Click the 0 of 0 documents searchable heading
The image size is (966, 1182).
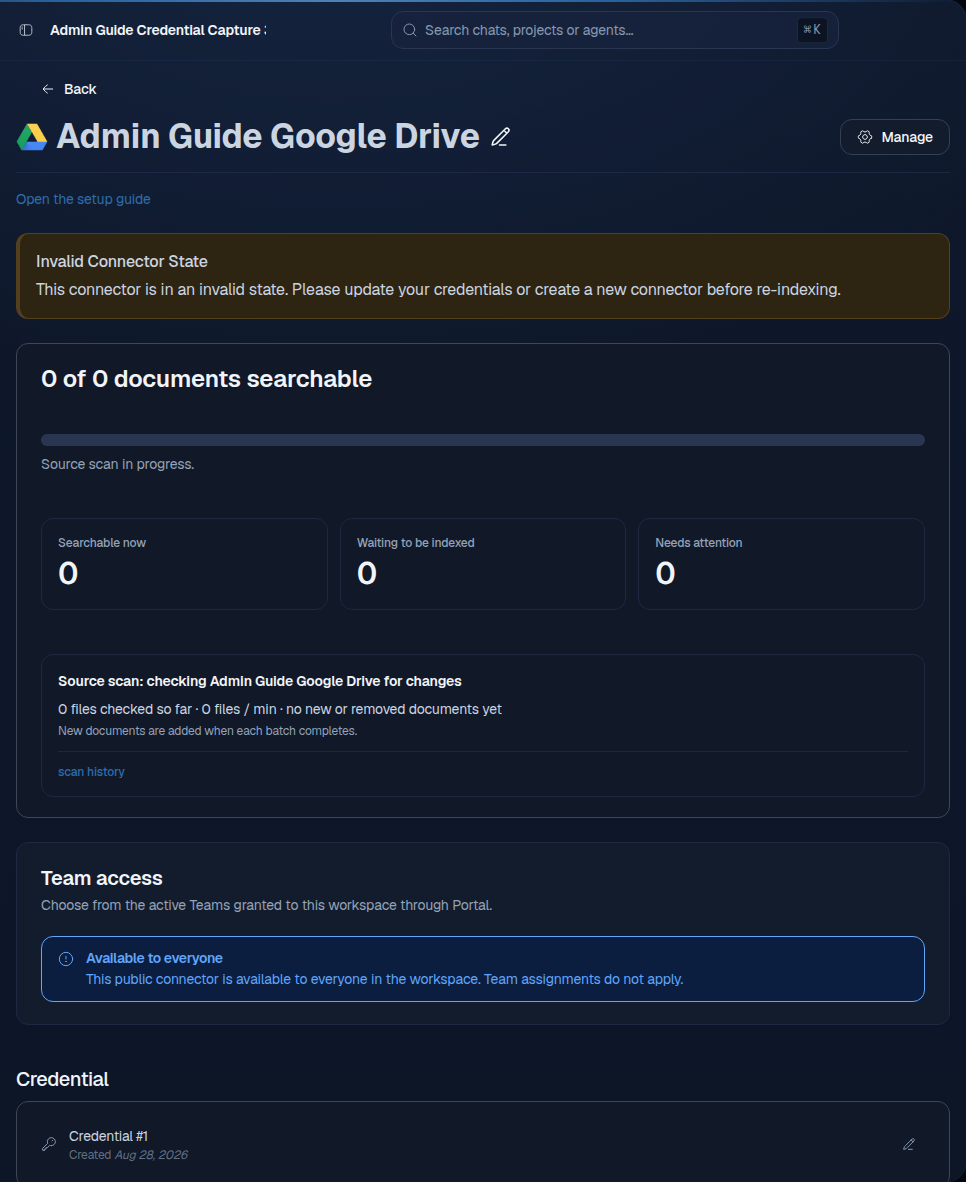click(207, 379)
